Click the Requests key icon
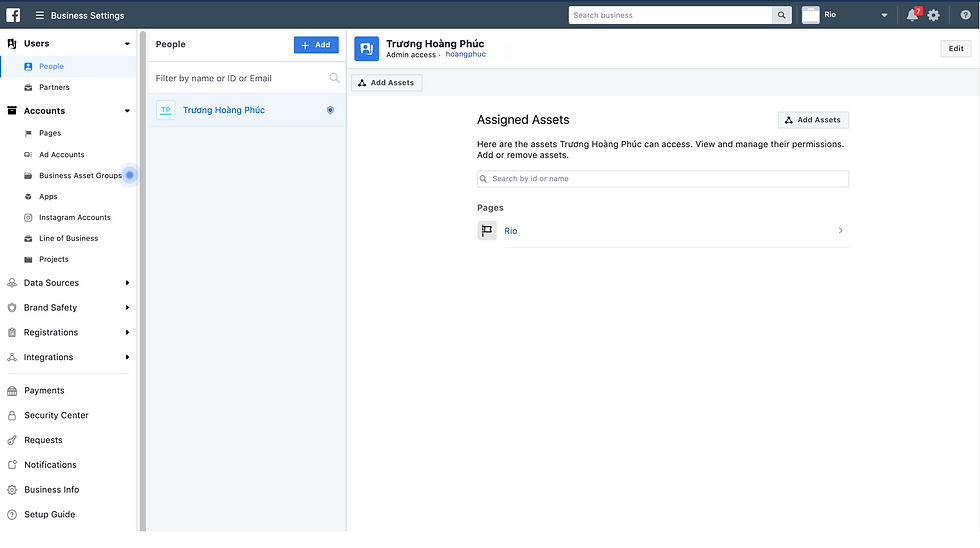980x548 pixels. (12, 440)
